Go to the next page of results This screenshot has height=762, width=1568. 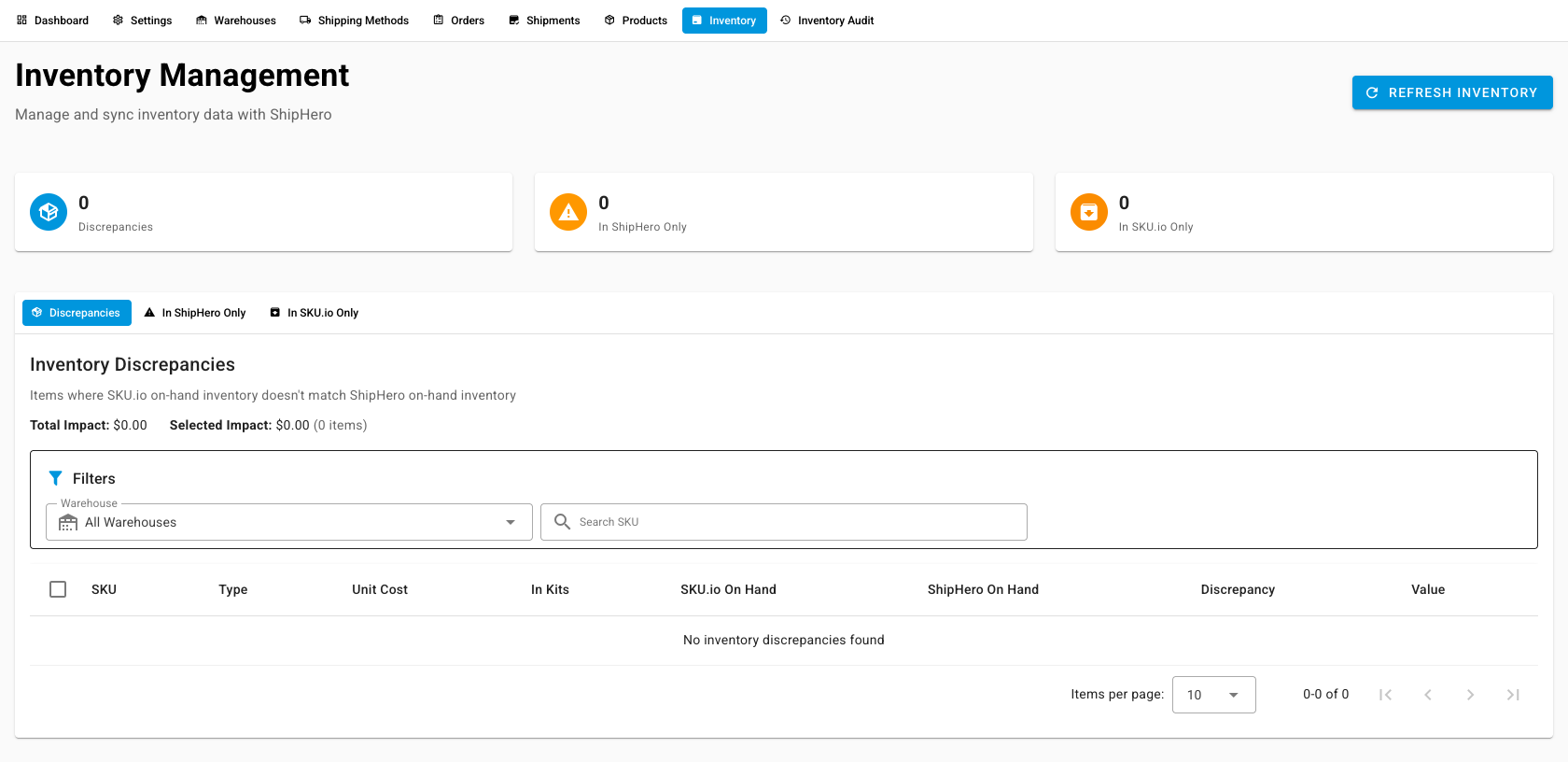(x=1470, y=695)
